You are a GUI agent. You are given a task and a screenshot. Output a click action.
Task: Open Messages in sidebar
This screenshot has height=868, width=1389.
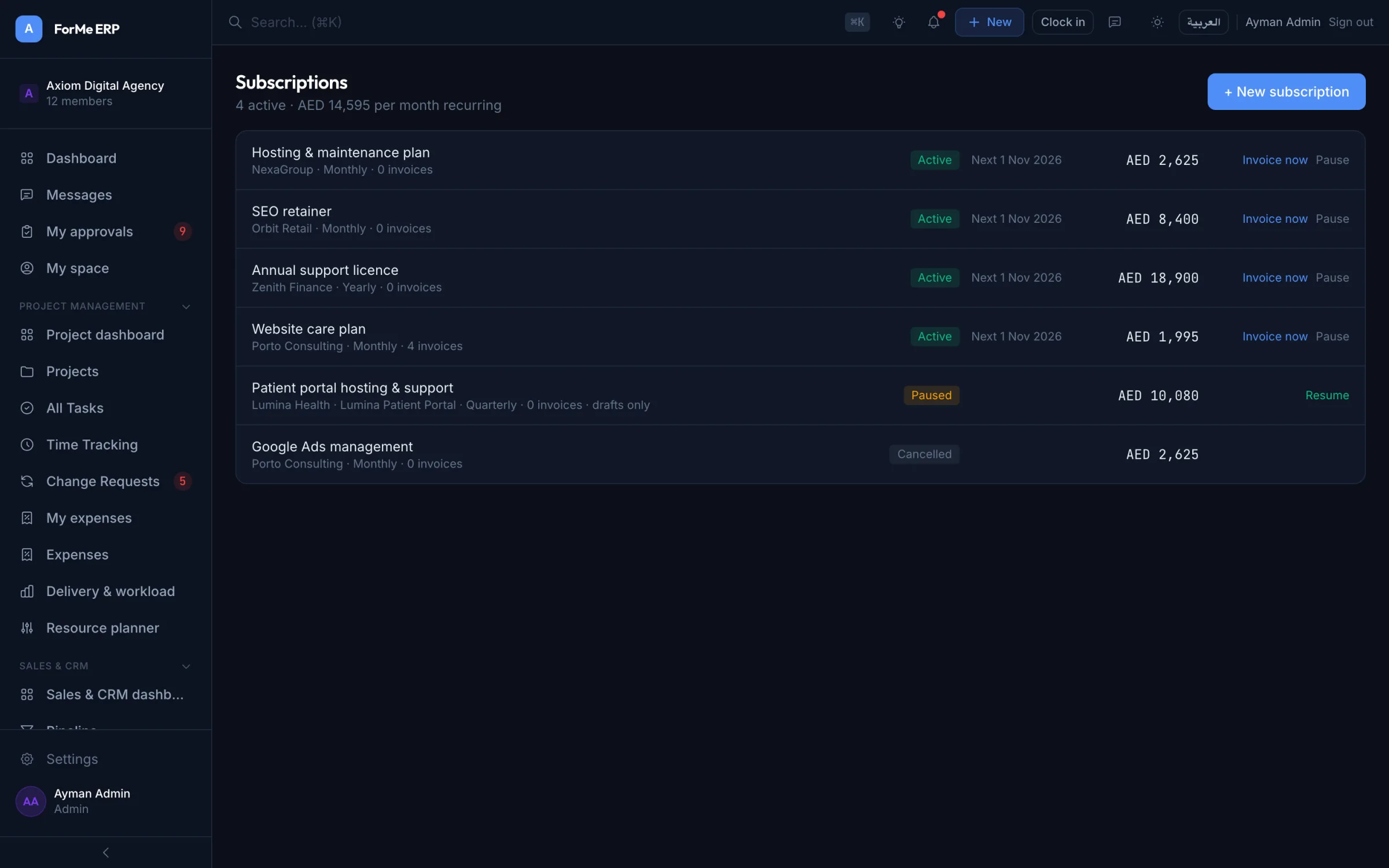tap(106, 195)
